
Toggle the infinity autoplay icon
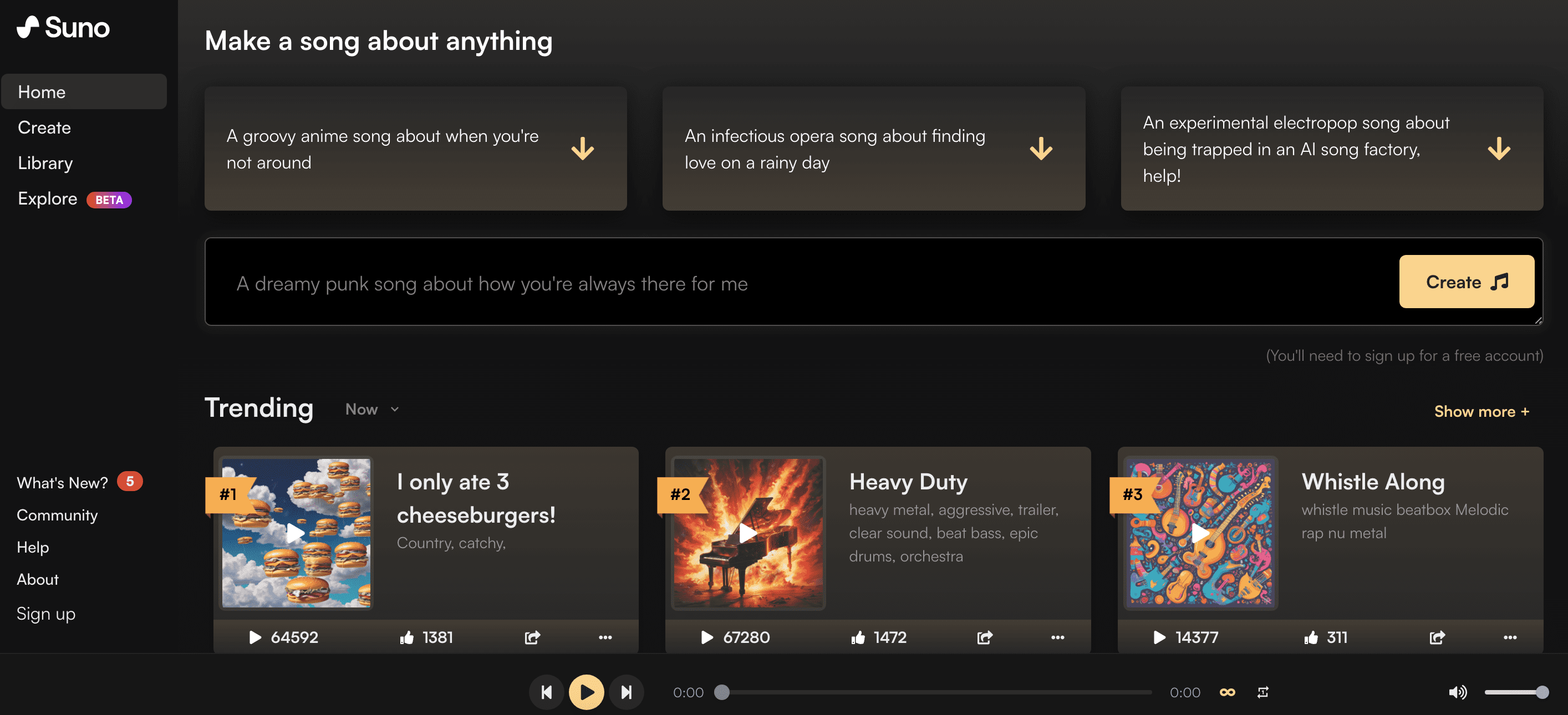1227,692
